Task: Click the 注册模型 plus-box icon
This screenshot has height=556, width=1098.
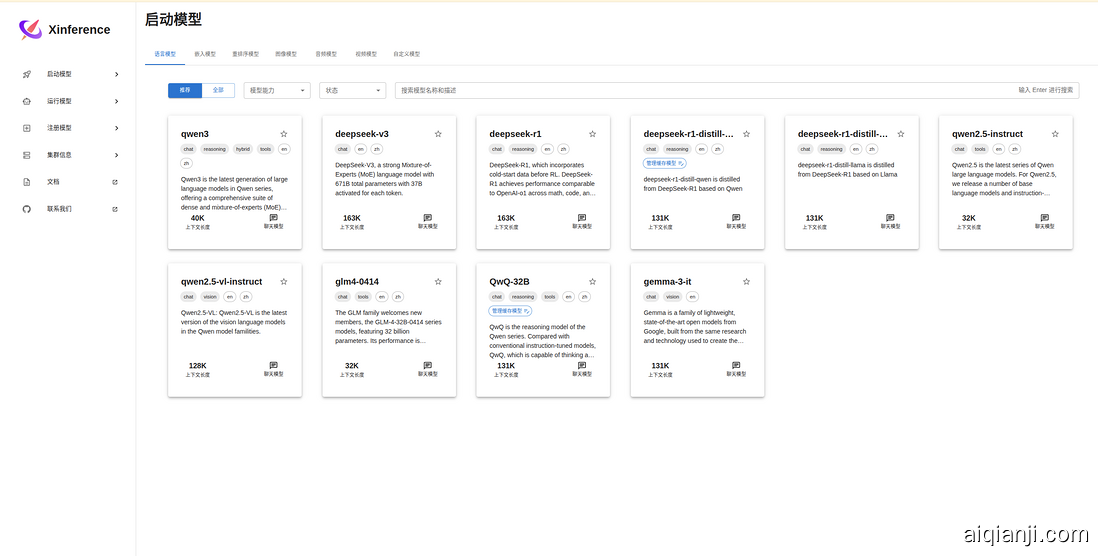Action: [26, 128]
